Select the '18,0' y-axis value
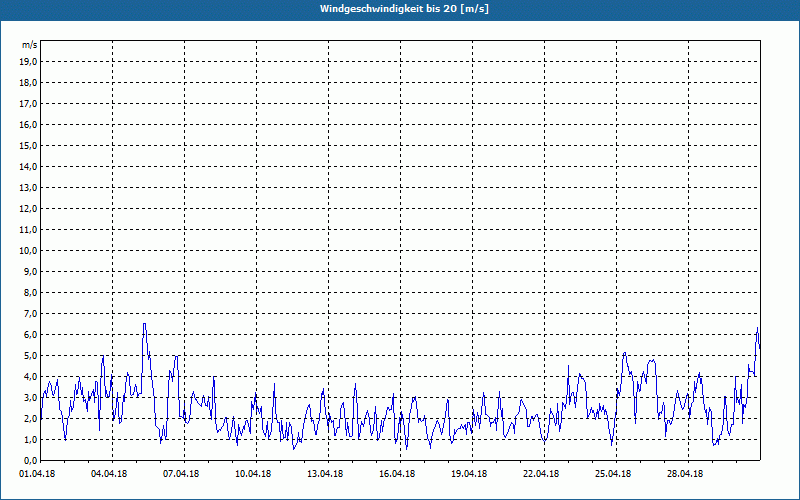 (29, 83)
